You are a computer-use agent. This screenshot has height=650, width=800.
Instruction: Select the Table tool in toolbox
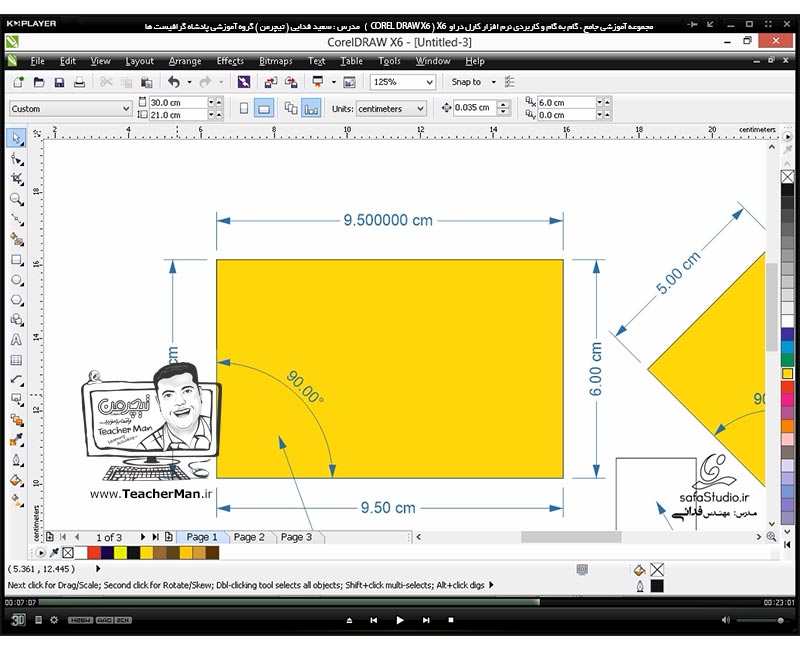[16, 360]
